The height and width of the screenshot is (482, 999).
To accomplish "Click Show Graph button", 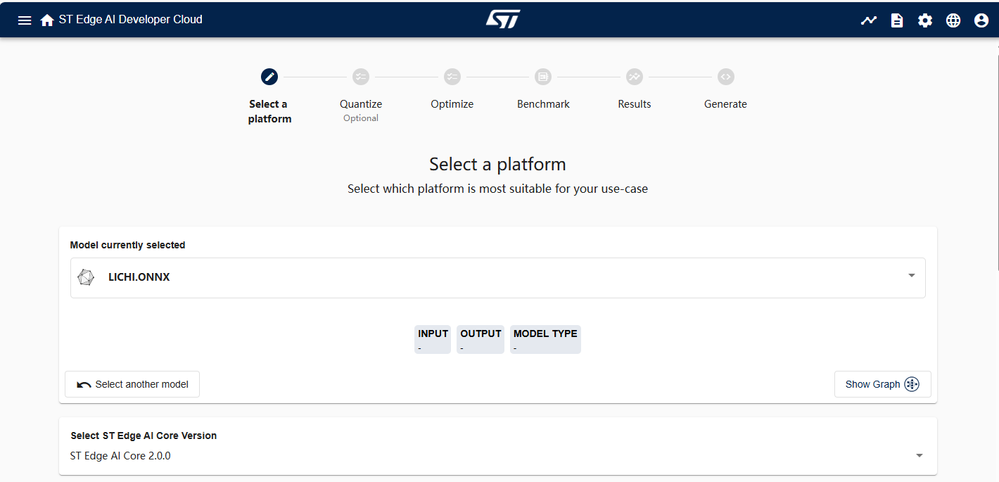I will [882, 385].
